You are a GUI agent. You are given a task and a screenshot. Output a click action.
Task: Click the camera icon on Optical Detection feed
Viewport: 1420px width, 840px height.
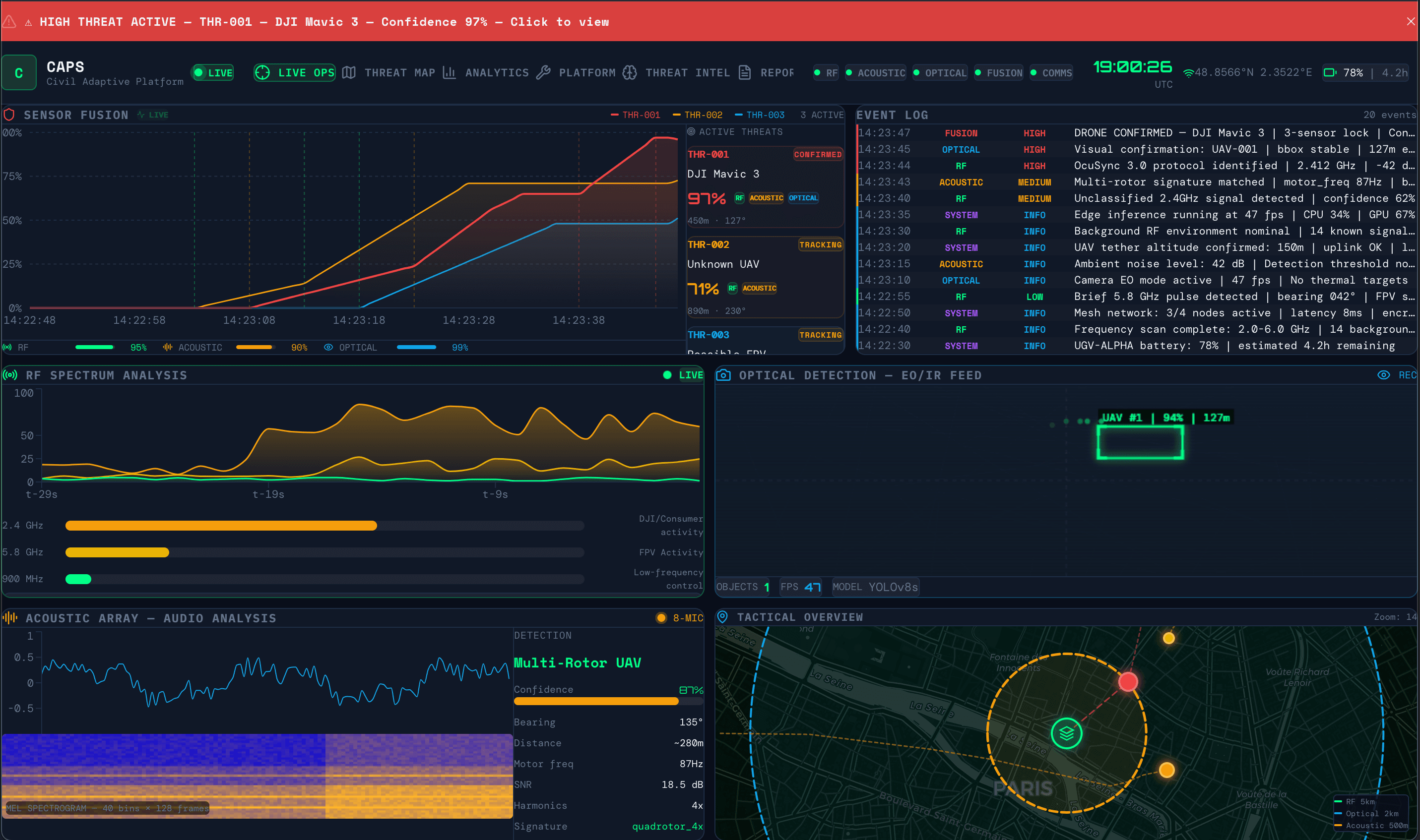[x=724, y=375]
